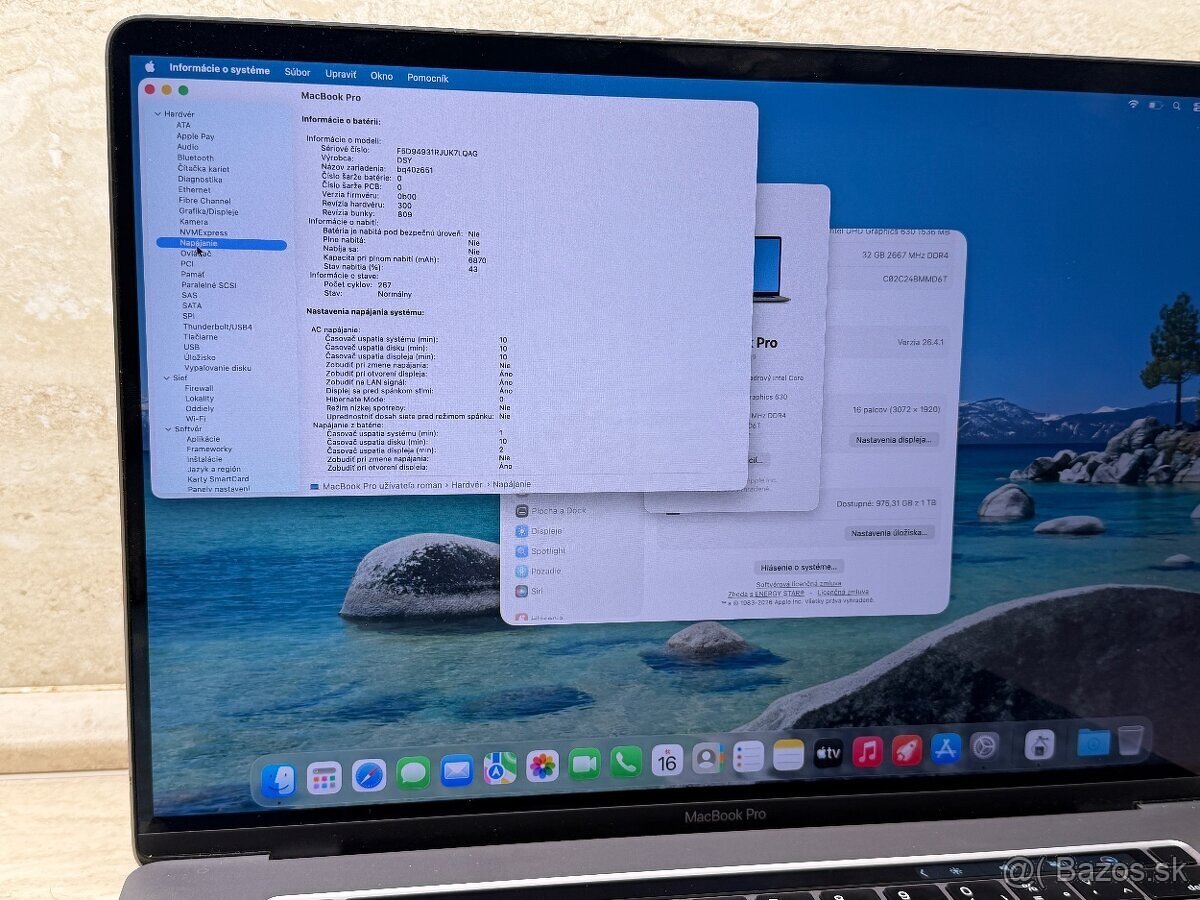Select Diagnostika in sidebar
The image size is (1200, 900).
click(x=200, y=180)
